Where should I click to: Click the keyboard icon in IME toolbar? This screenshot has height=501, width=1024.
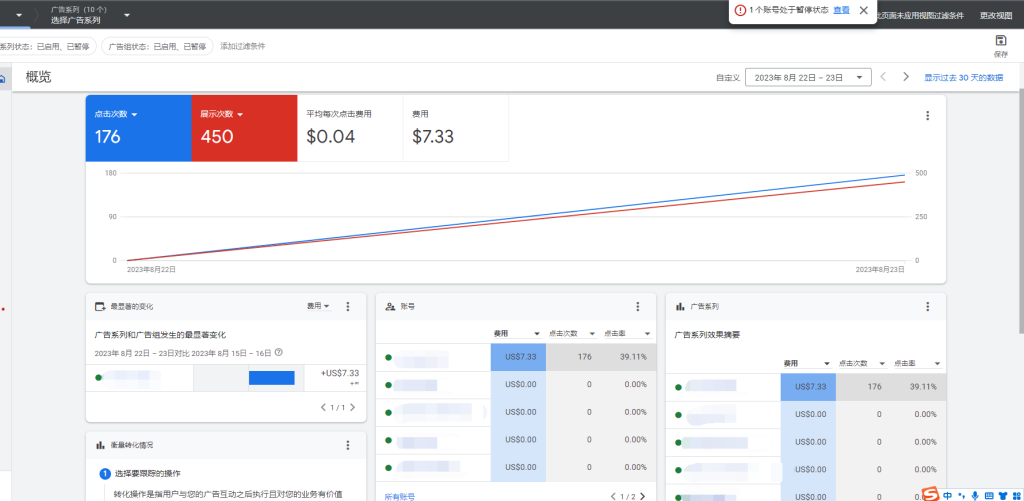pyautogui.click(x=989, y=495)
